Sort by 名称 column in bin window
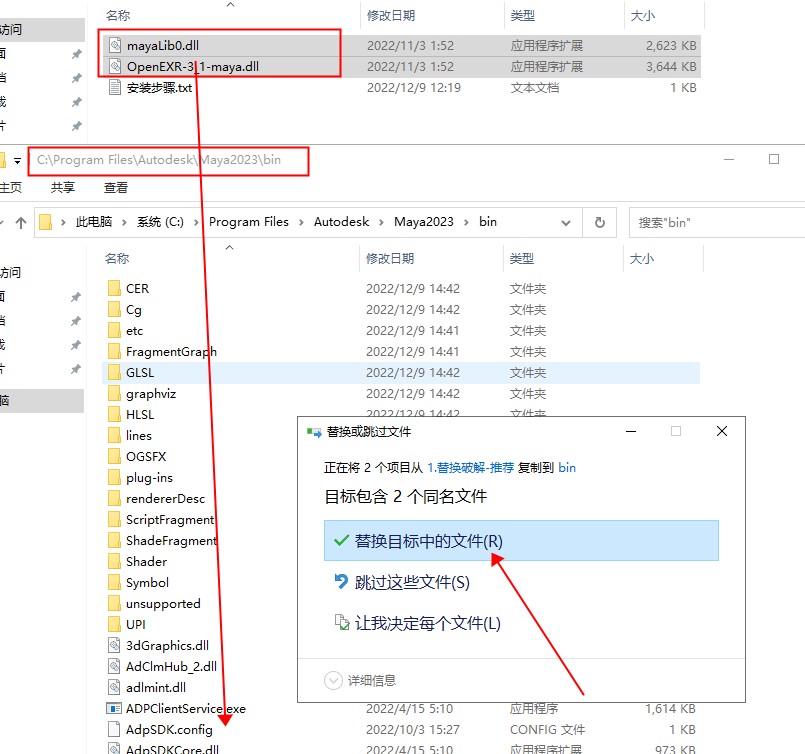The height and width of the screenshot is (754, 805). 117,259
